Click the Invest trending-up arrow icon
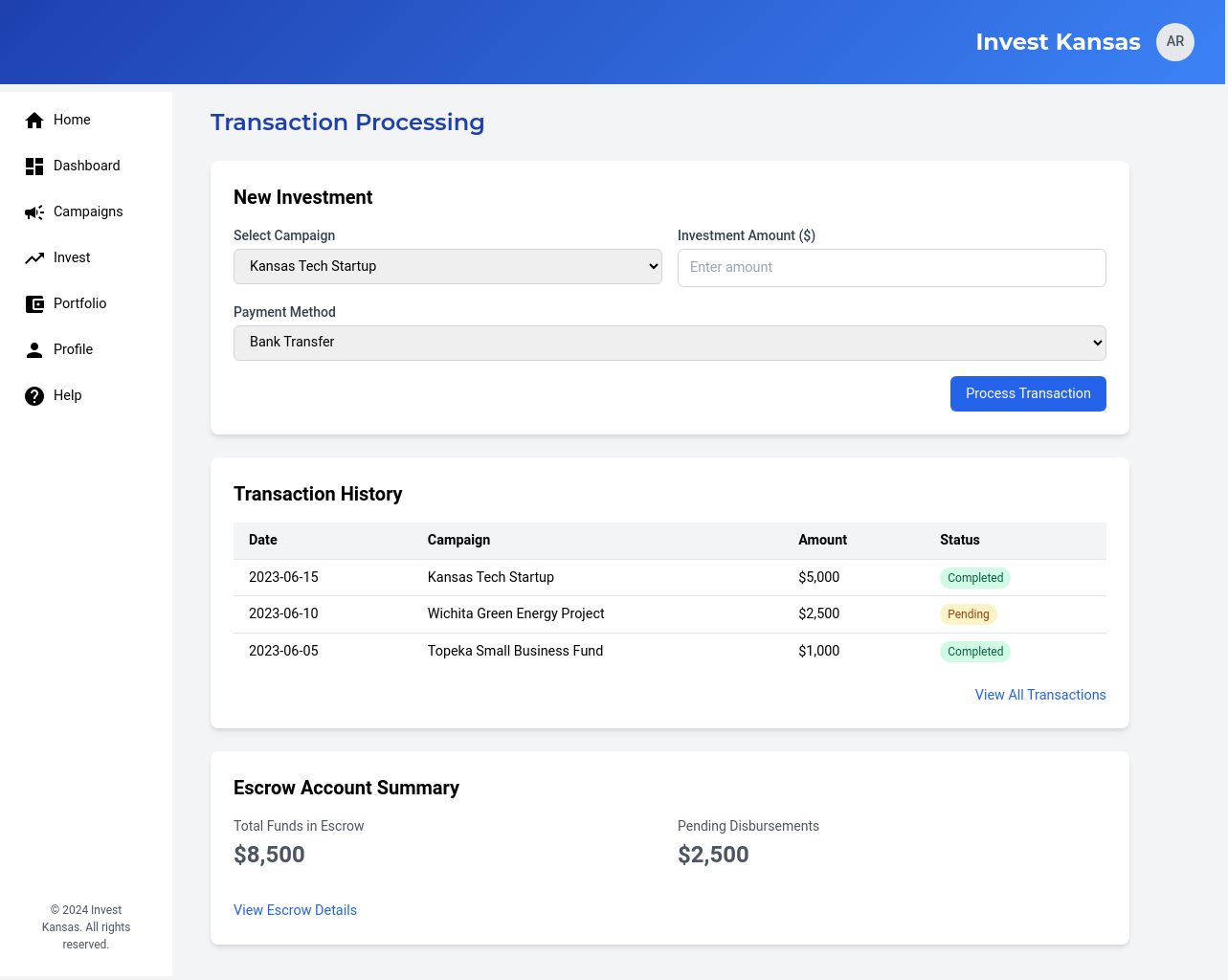1228x980 pixels. [34, 258]
